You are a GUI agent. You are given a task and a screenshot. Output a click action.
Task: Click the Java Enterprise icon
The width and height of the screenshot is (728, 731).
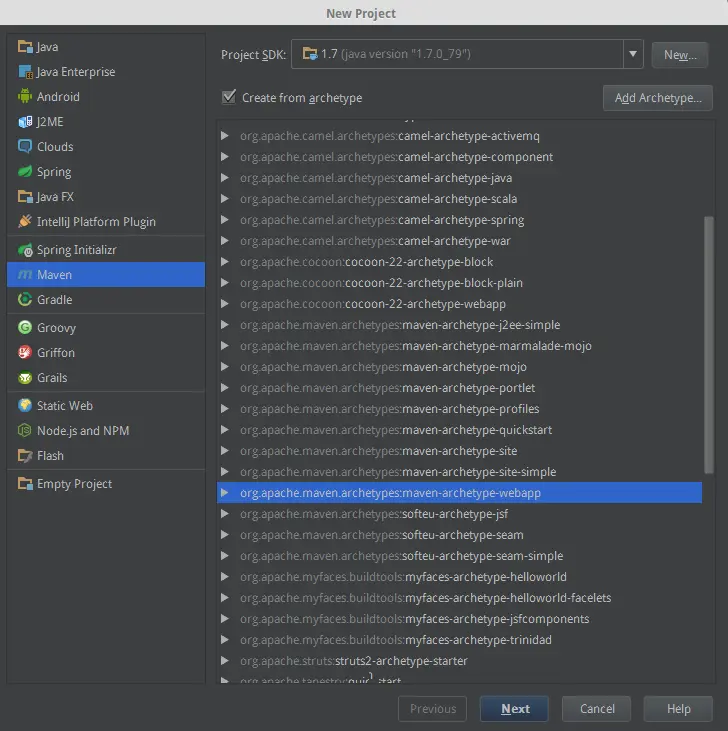(25, 72)
